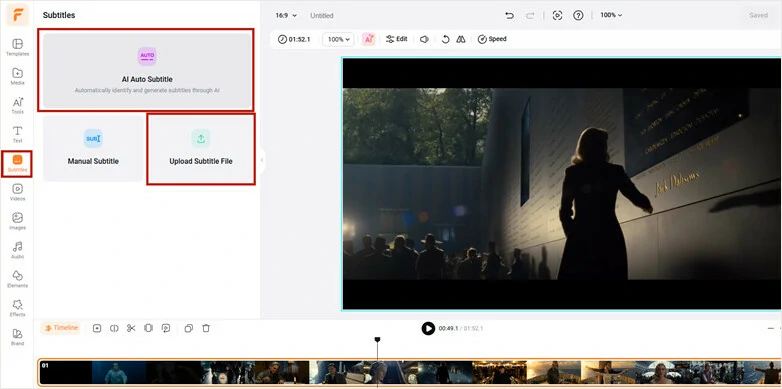Select clip 01 on the timeline track

point(410,373)
